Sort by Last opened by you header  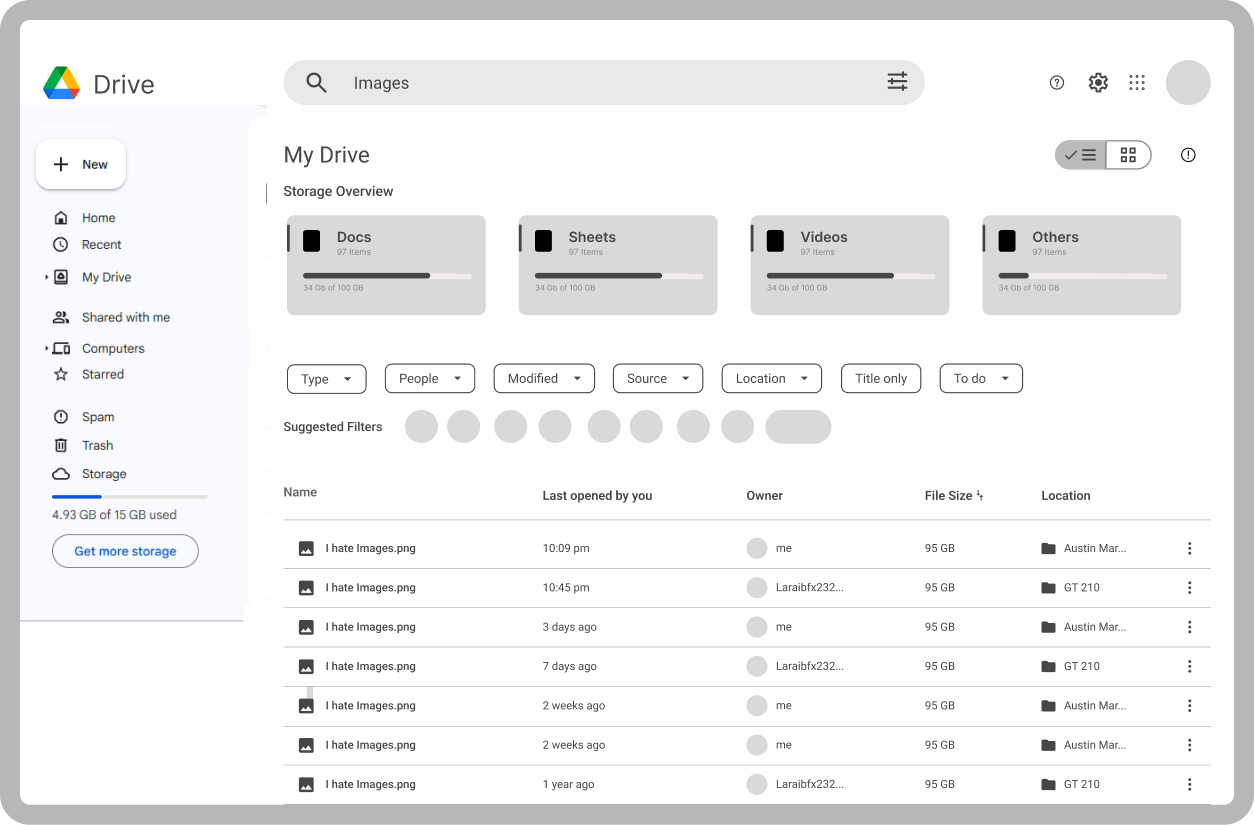point(597,495)
